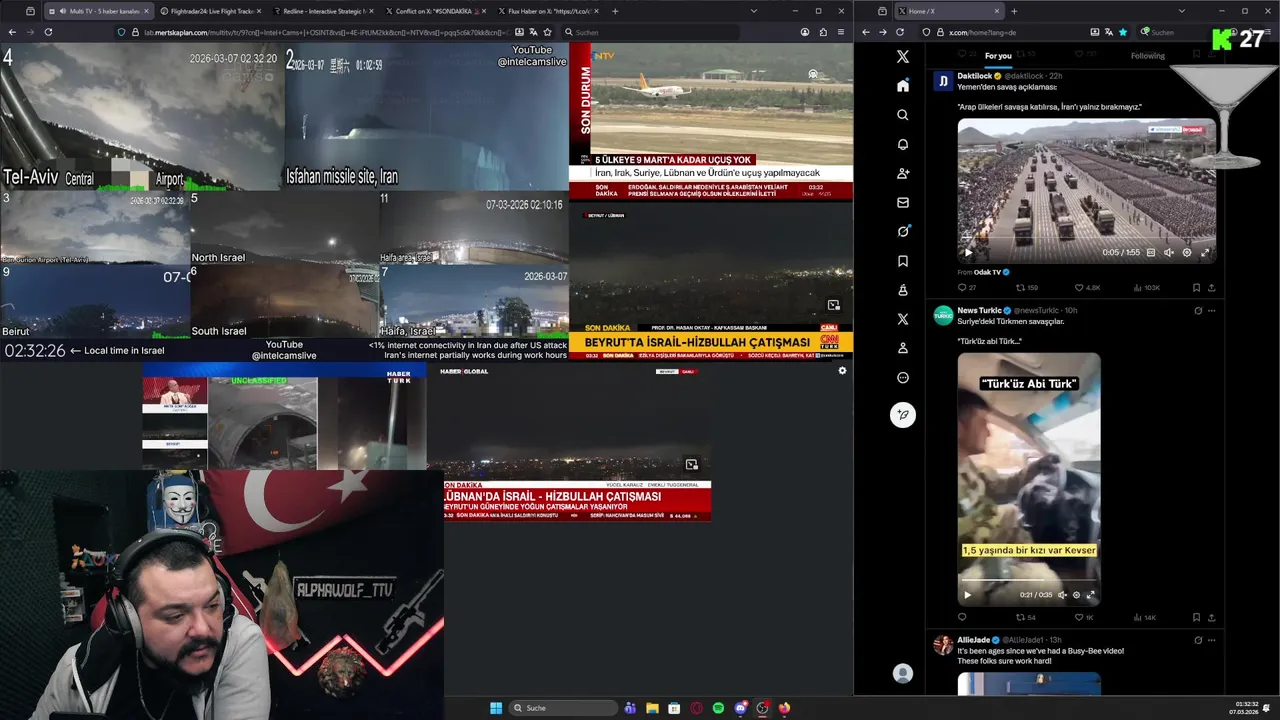Click the round white Post compose button
Viewport: 1280px width, 720px height.
pyautogui.click(x=903, y=415)
